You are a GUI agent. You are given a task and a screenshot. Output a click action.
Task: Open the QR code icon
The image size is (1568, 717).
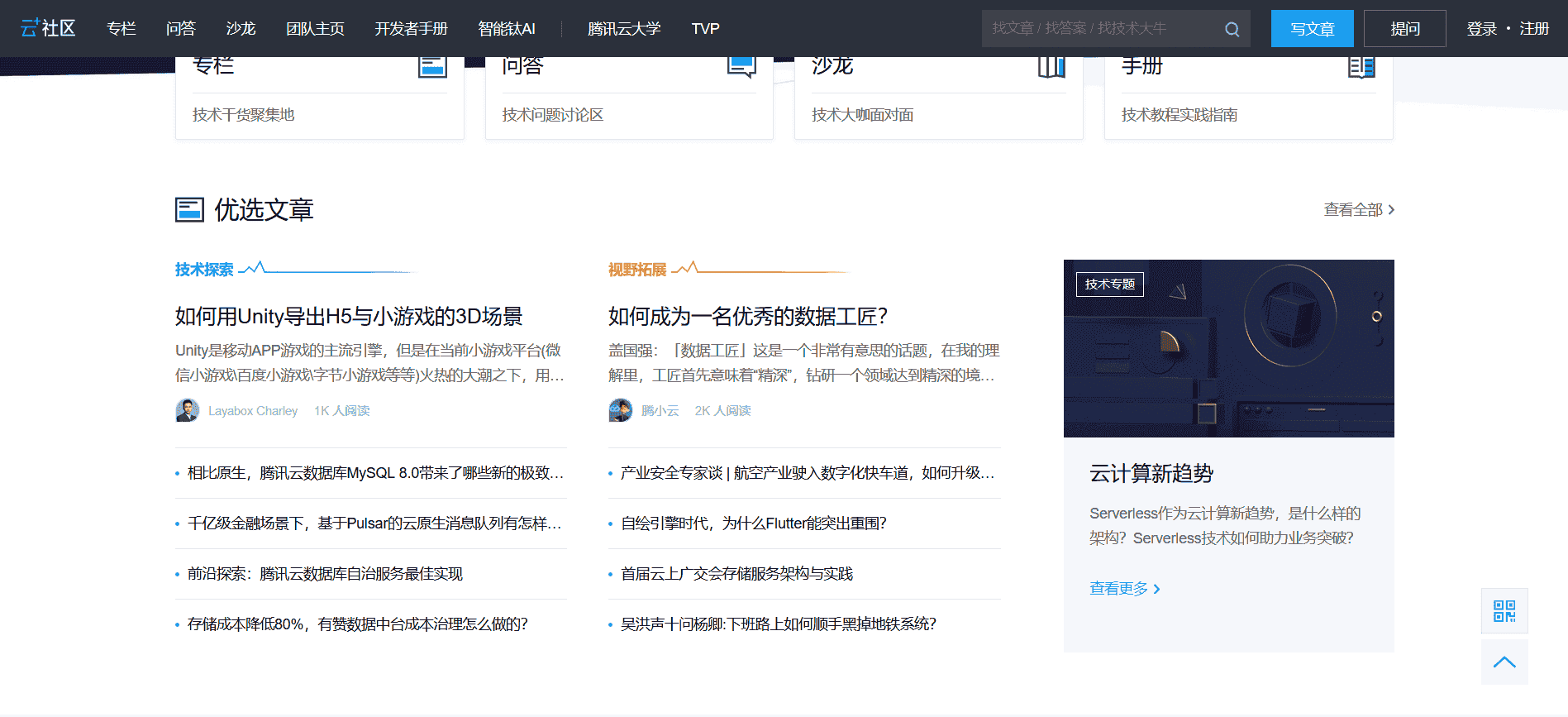coord(1504,611)
